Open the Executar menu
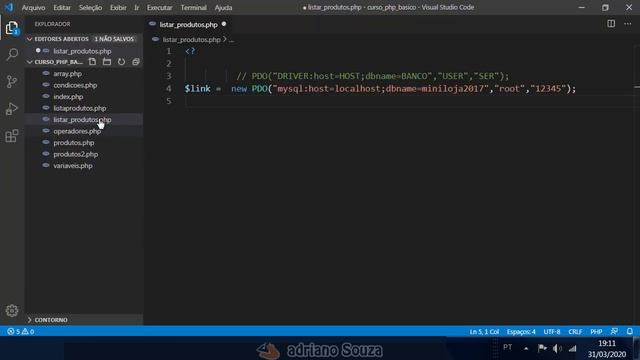 pos(160,7)
